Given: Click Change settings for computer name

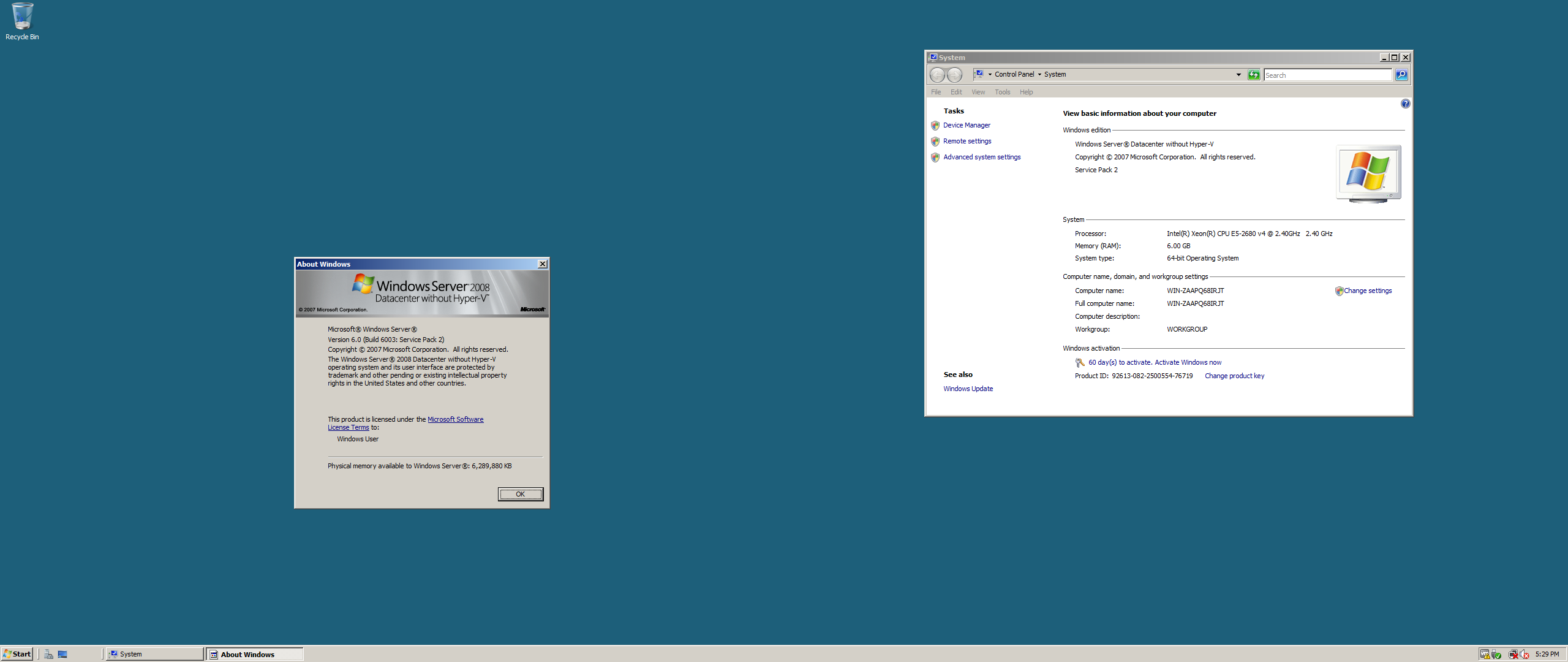Looking at the screenshot, I should (1368, 291).
